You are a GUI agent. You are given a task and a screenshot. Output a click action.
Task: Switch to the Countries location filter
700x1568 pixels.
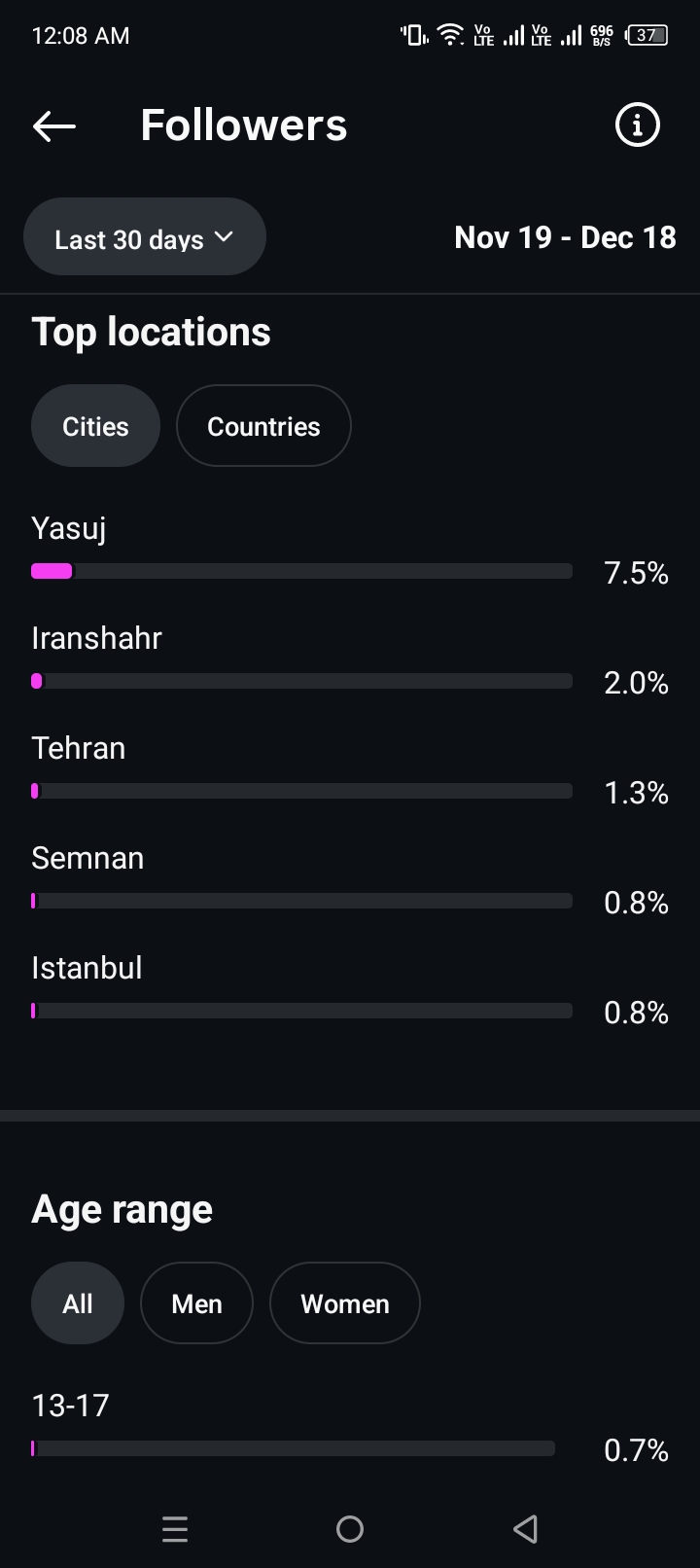[263, 426]
